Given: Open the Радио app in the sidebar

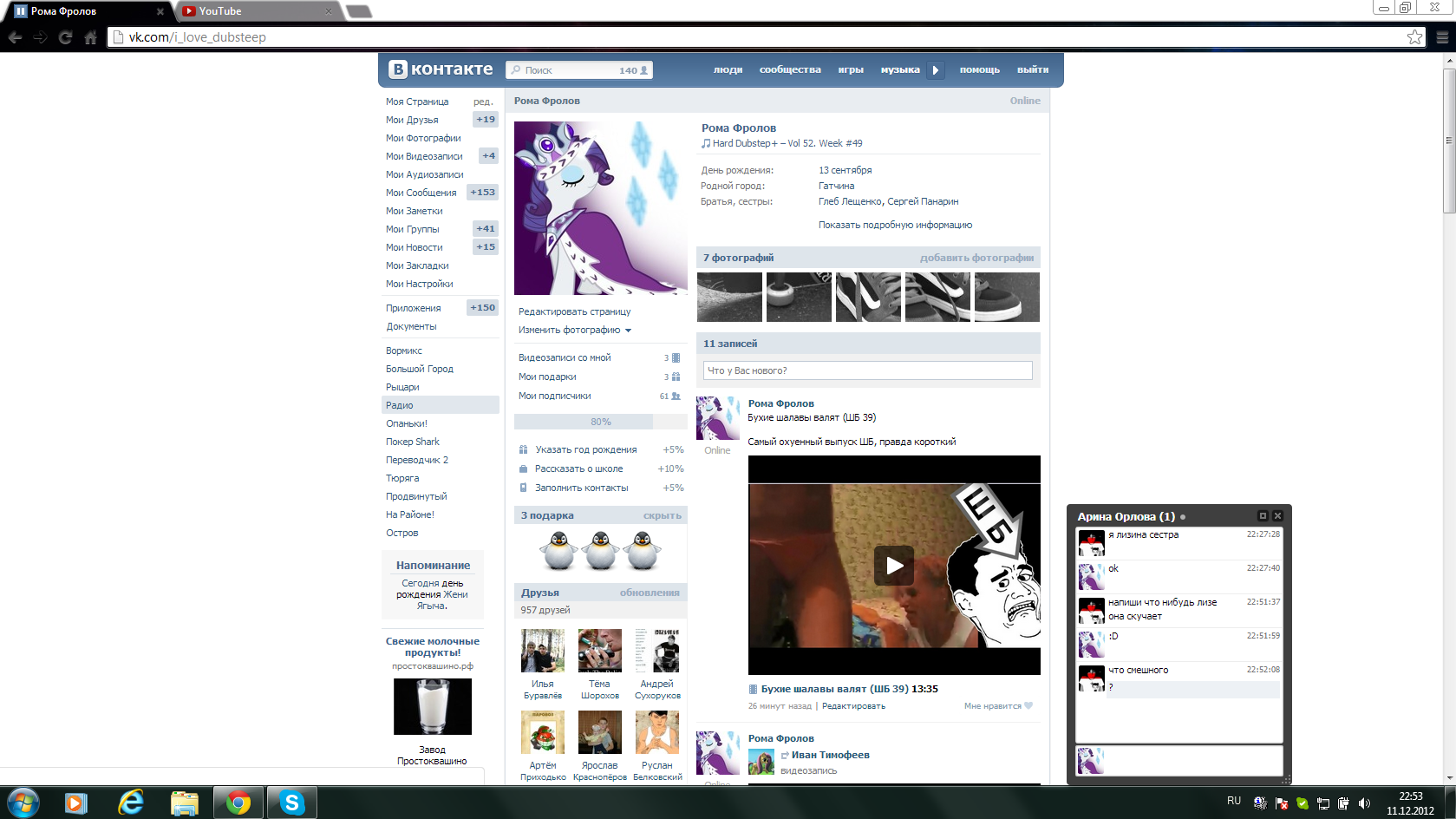Looking at the screenshot, I should click(441, 405).
